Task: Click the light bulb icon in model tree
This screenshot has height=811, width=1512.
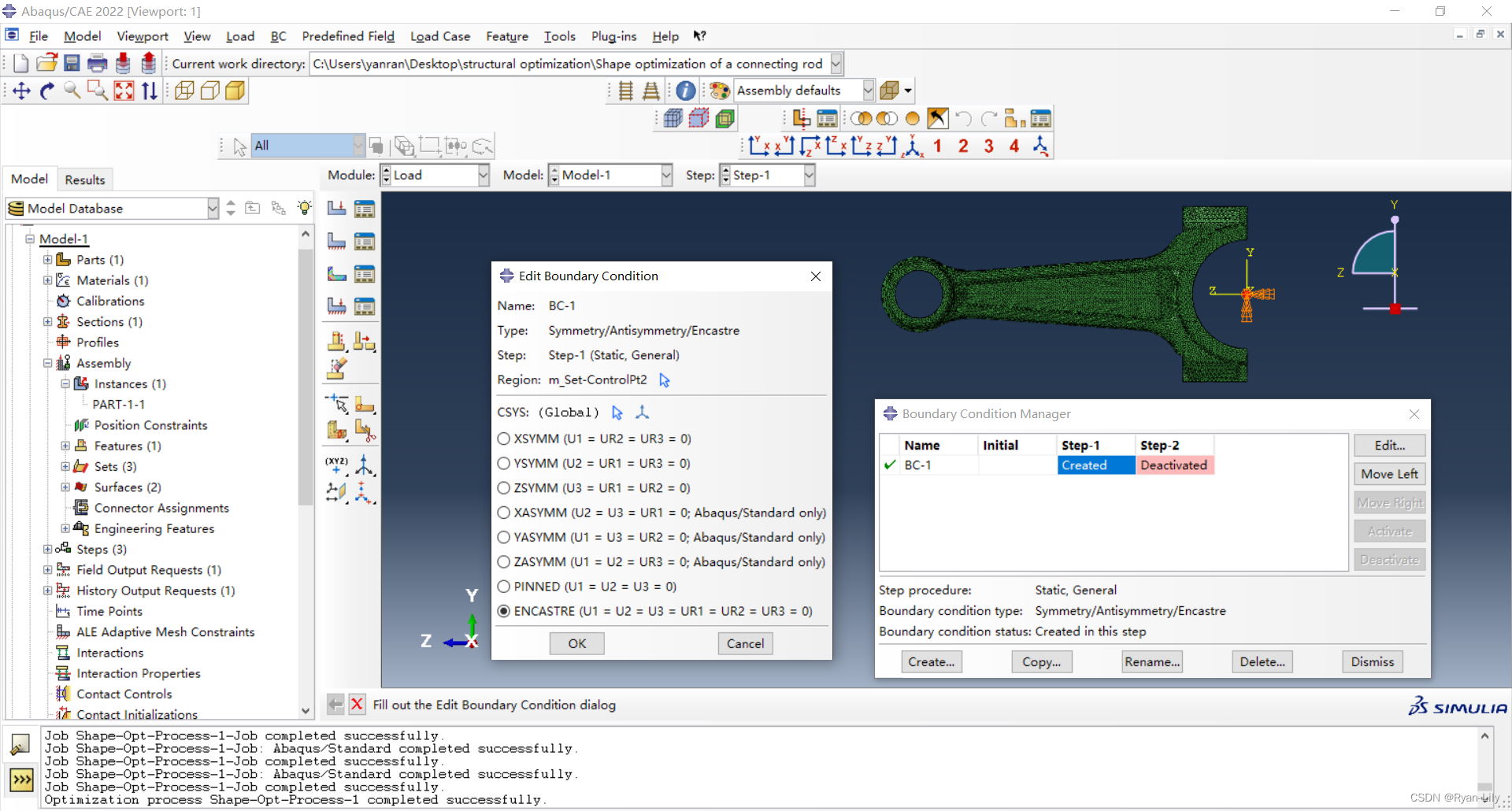Action: click(x=304, y=208)
